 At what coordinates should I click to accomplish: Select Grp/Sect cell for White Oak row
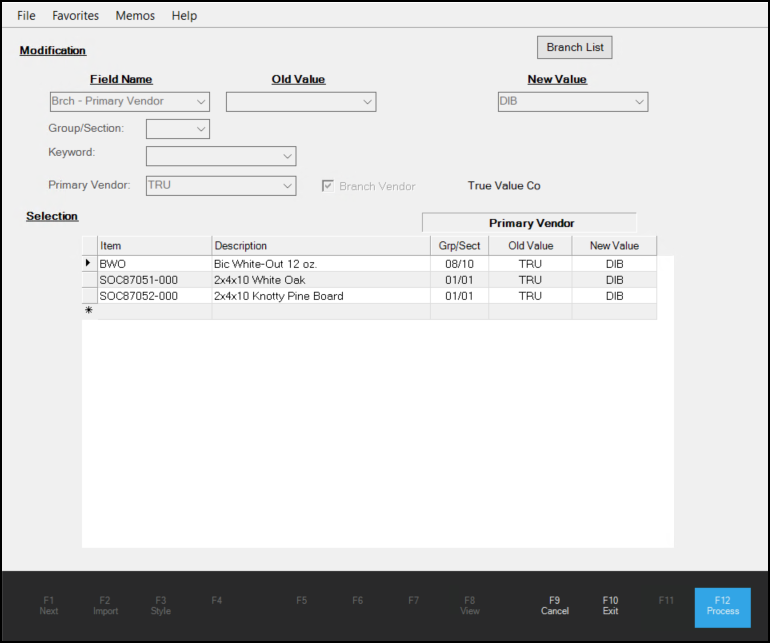pyautogui.click(x=459, y=280)
